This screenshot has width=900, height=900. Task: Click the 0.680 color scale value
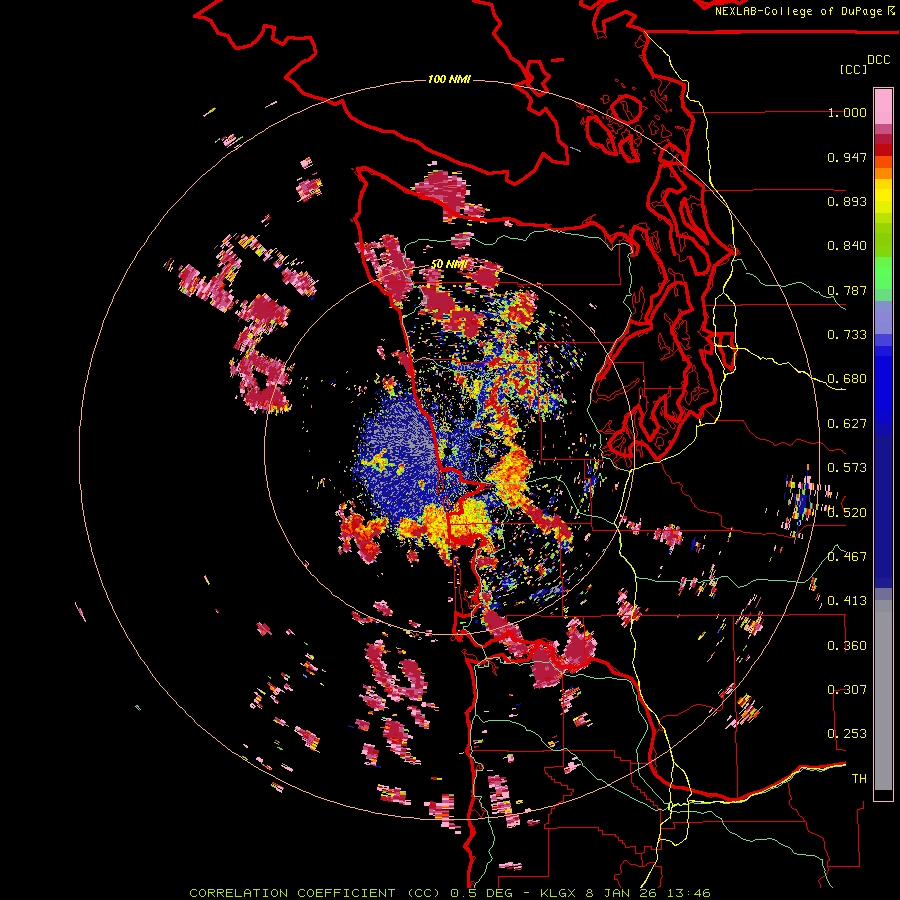(x=847, y=379)
